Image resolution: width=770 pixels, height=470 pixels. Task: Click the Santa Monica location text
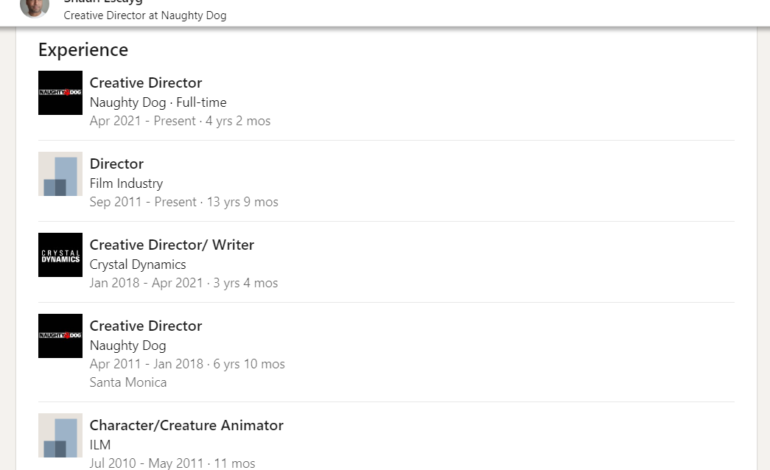click(x=128, y=382)
